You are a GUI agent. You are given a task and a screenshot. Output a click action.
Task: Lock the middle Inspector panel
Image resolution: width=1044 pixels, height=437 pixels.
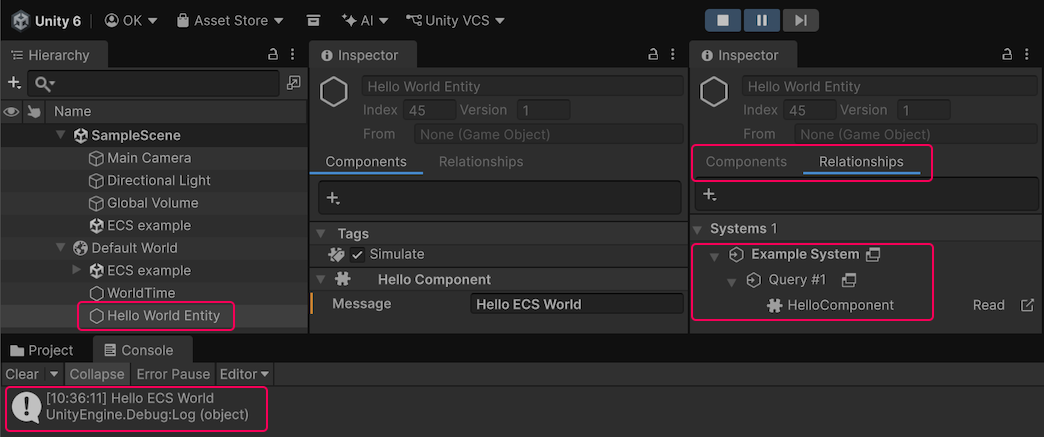coord(653,55)
